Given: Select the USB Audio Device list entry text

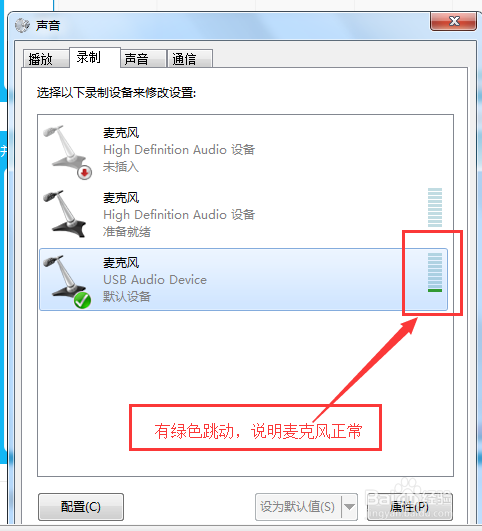Looking at the screenshot, I should 155,280.
